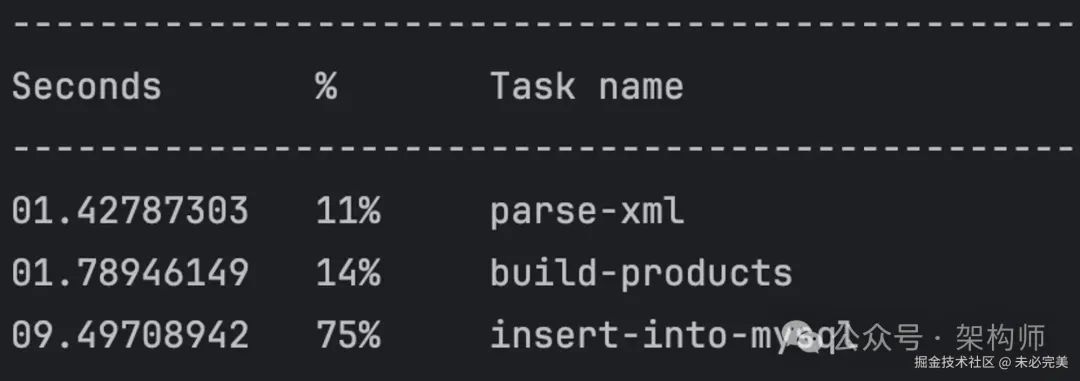This screenshot has height=381, width=1080.
Task: Select the 14% percentage value
Action: point(349,273)
